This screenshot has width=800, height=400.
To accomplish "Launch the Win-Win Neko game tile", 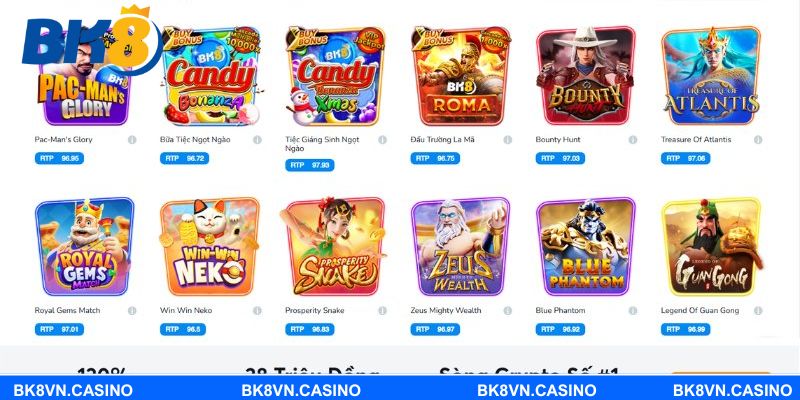I will [210, 247].
